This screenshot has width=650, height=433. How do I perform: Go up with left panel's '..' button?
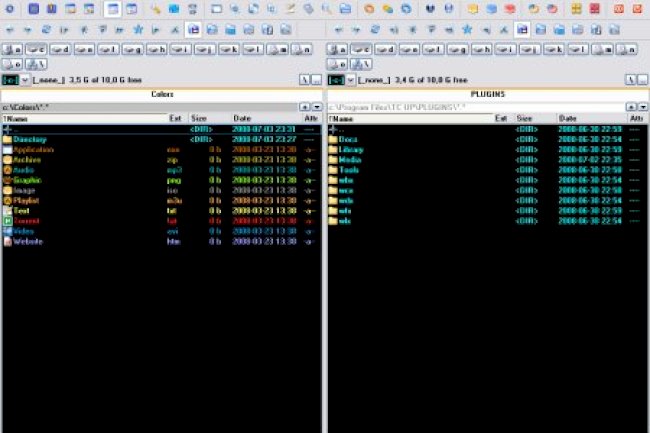317,80
